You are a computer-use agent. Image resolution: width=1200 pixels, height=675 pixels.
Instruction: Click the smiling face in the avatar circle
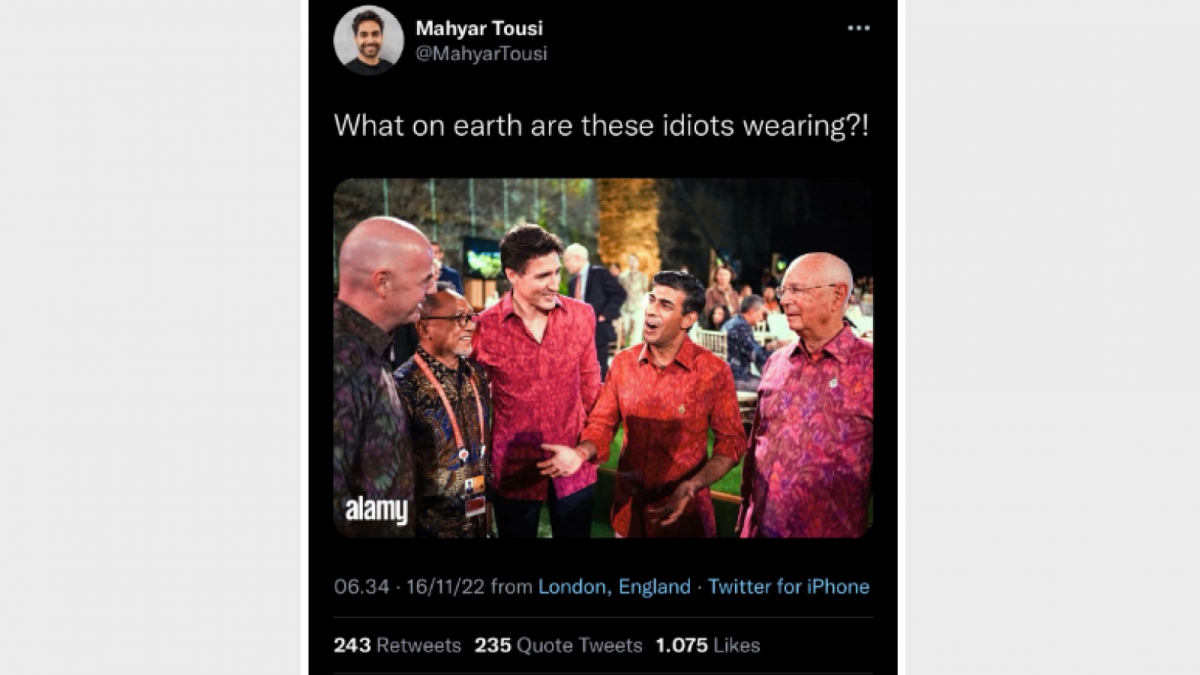pyautogui.click(x=370, y=41)
